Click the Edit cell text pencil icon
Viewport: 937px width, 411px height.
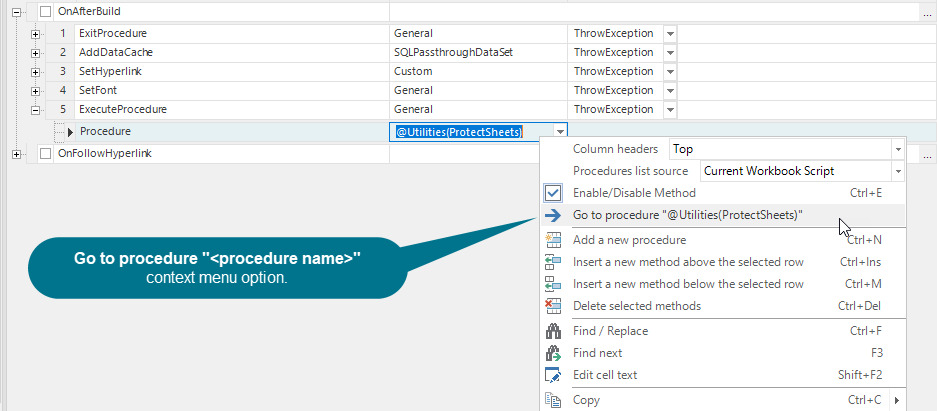(553, 375)
